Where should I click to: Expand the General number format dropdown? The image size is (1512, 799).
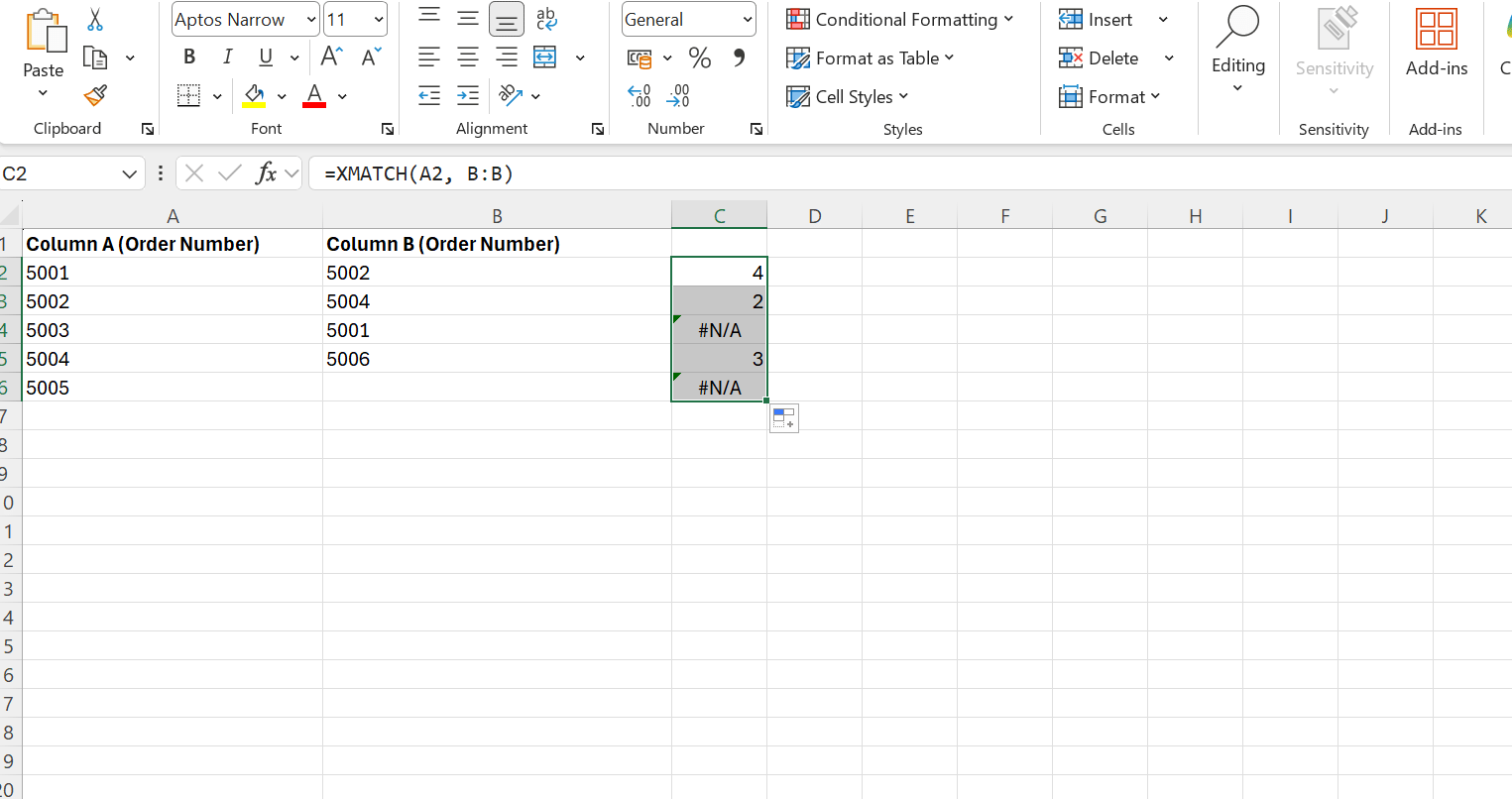pos(748,20)
